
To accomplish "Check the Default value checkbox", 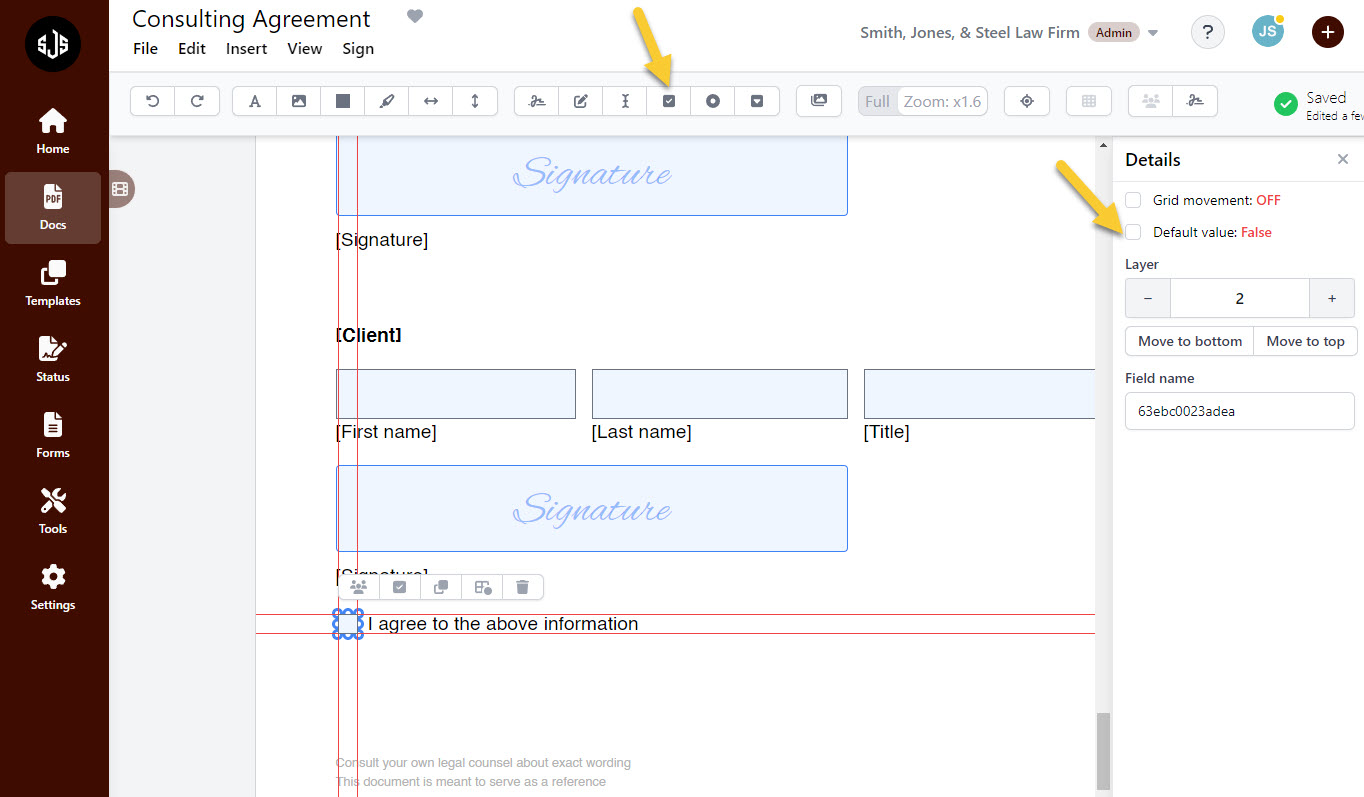I will [1133, 232].
